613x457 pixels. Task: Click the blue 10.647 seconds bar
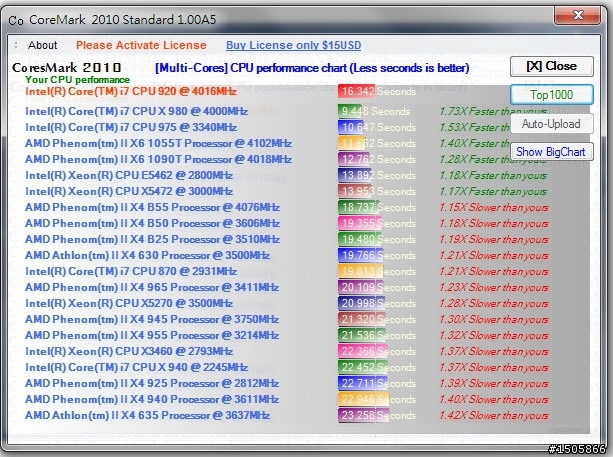point(350,127)
